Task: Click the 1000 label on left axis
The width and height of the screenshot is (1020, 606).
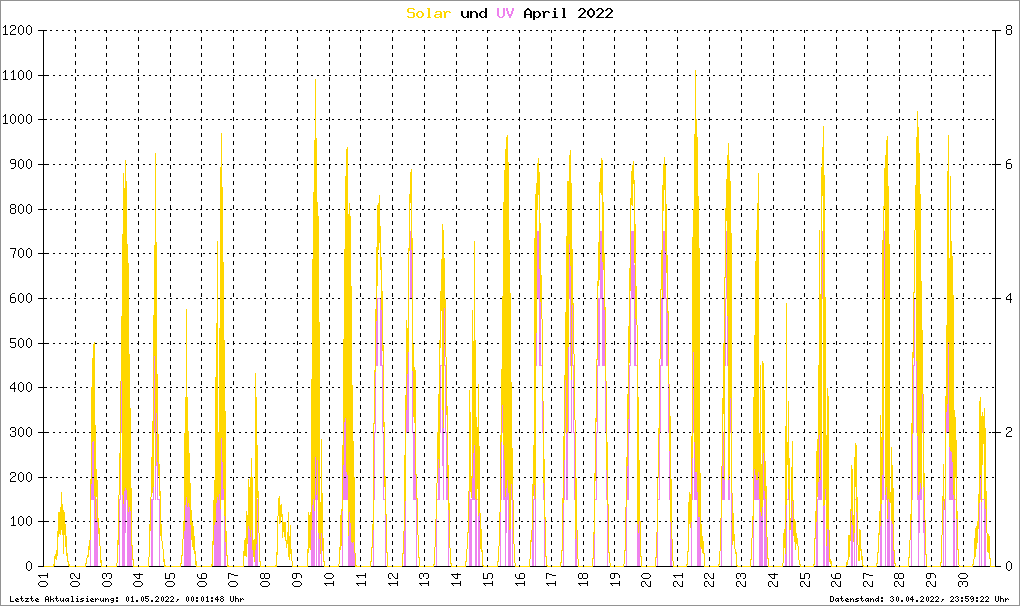Action: pyautogui.click(x=17, y=120)
